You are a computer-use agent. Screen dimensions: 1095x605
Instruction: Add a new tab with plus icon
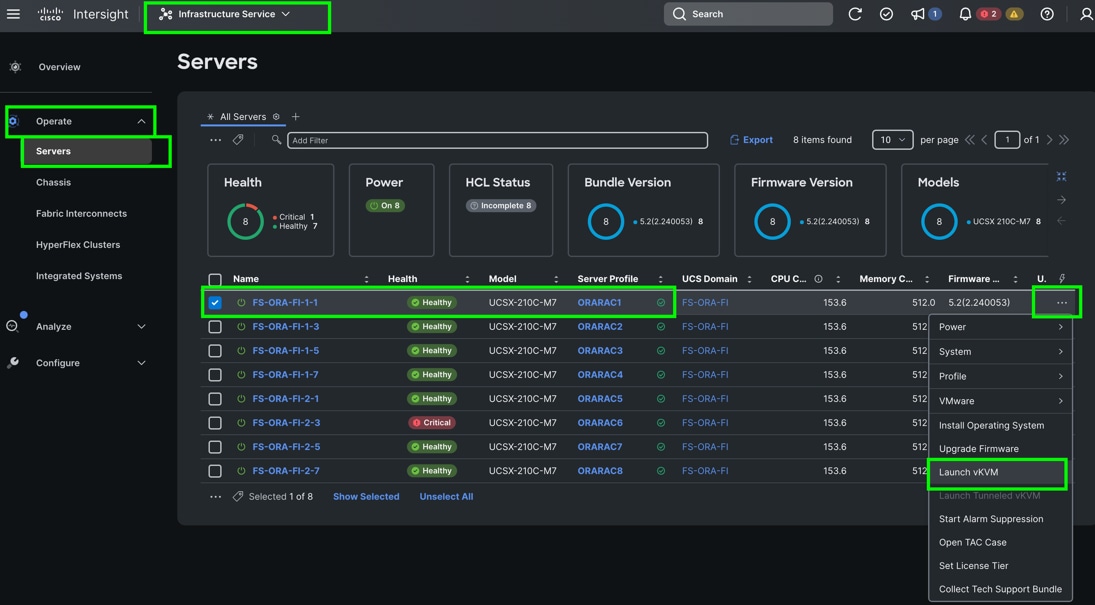[296, 117]
